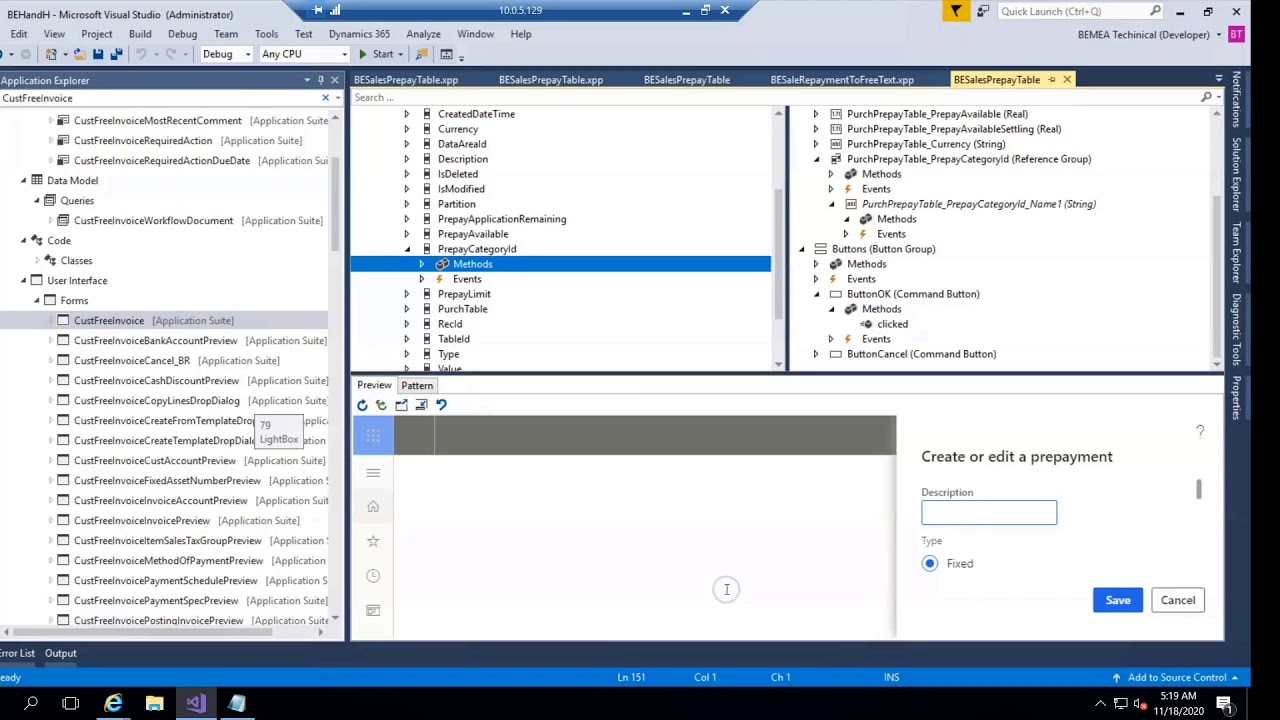Screen dimensions: 1280x720
Task: Click the Save file toolbar icon
Action: [99, 54]
